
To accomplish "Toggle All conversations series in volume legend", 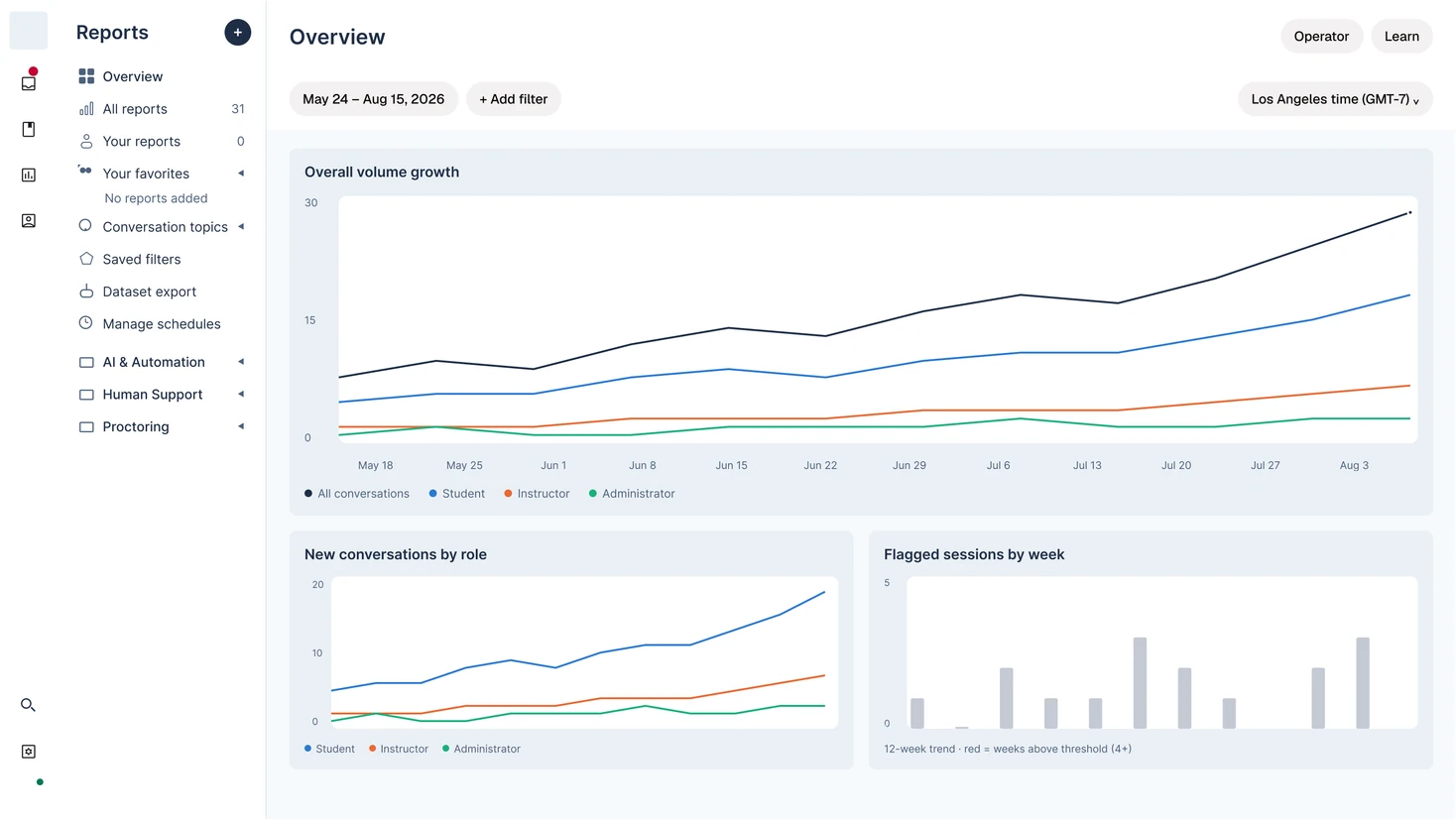I will [357, 494].
